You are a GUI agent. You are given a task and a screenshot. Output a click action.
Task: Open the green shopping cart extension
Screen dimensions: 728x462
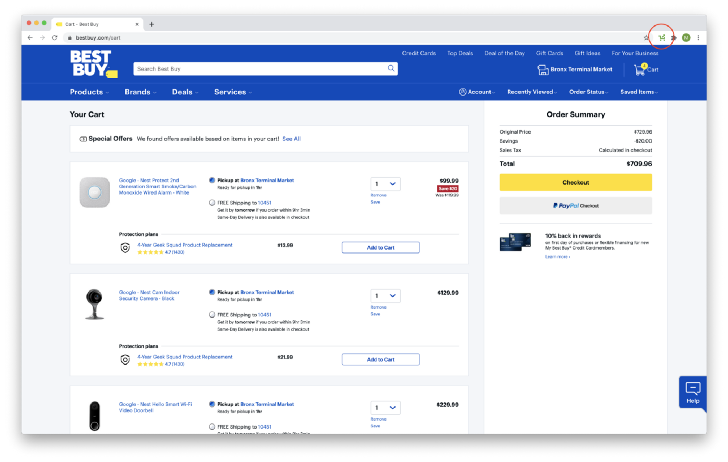point(662,38)
